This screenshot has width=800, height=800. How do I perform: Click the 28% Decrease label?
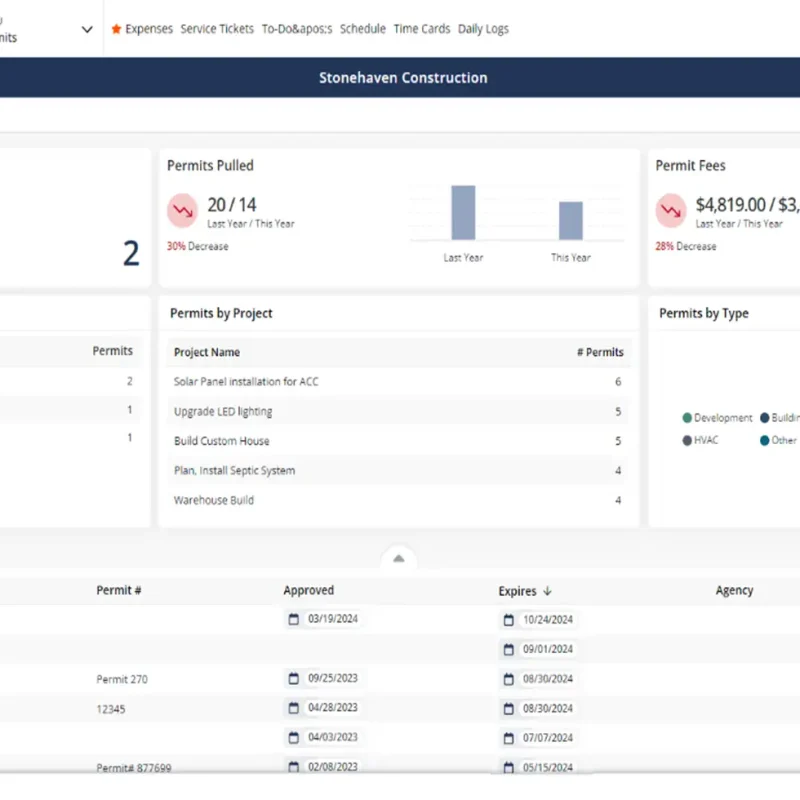click(686, 246)
